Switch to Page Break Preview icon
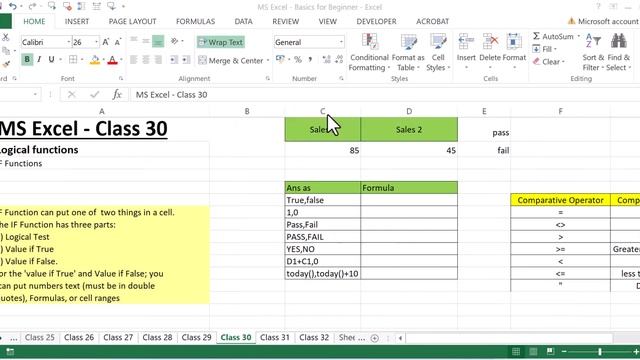Image resolution: width=640 pixels, height=360 pixels. 550,351
